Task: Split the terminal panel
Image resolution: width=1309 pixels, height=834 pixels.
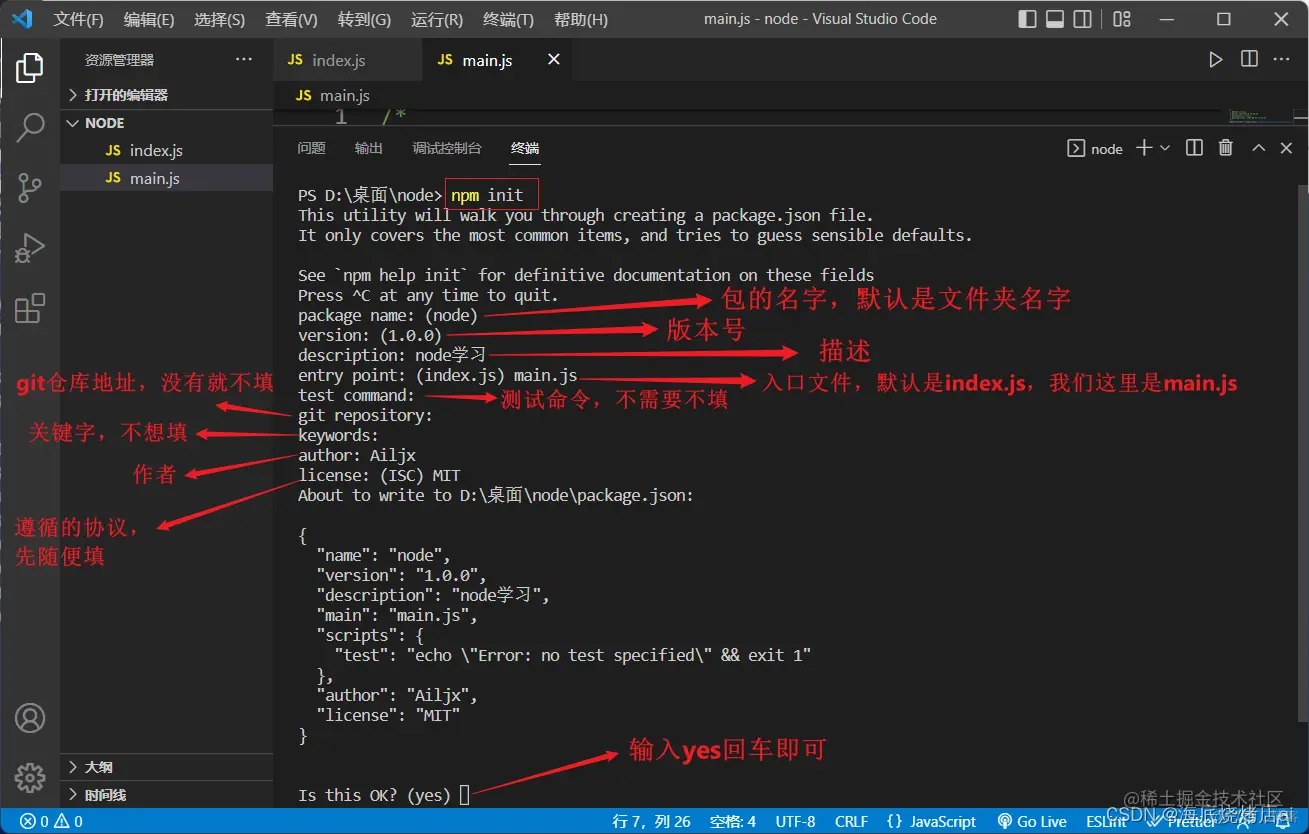Action: (x=1194, y=148)
